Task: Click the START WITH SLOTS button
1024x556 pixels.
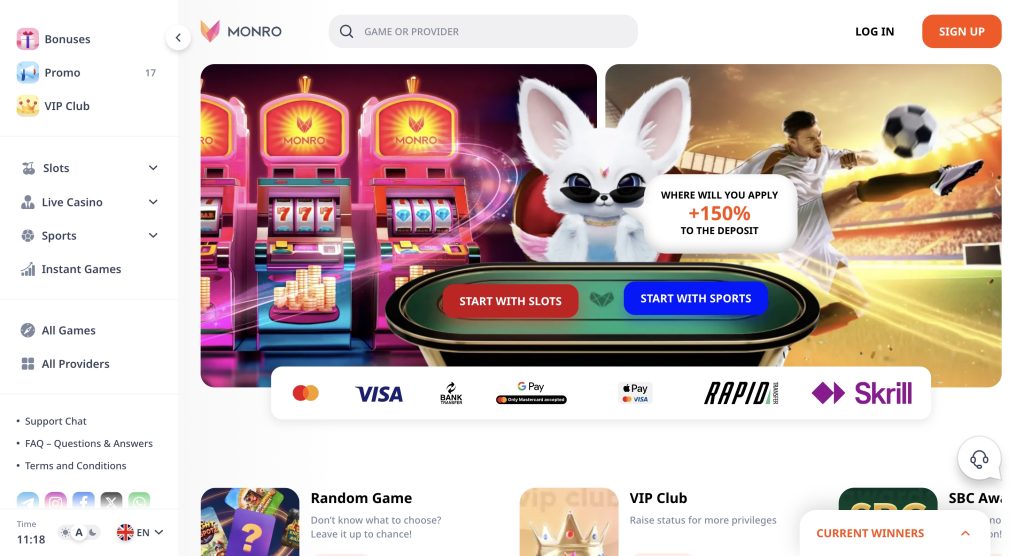Action: [510, 301]
